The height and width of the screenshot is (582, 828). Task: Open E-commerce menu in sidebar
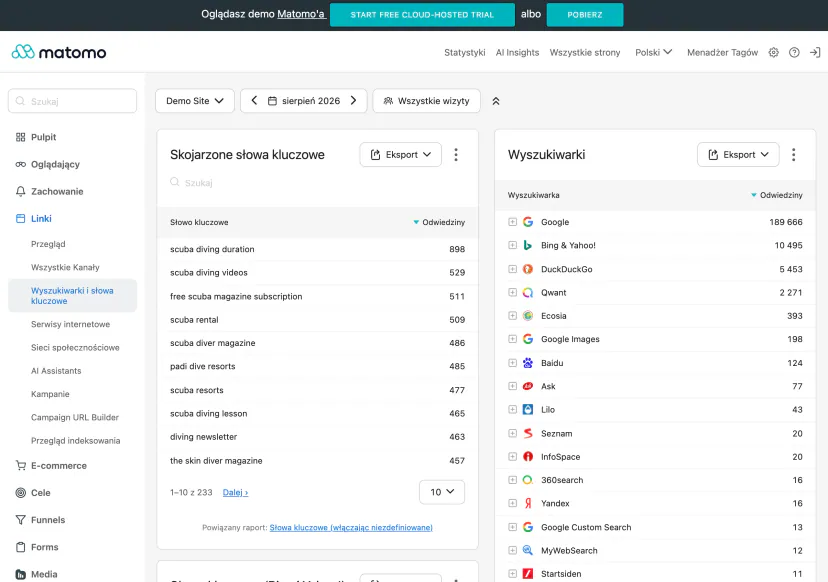(x=59, y=465)
